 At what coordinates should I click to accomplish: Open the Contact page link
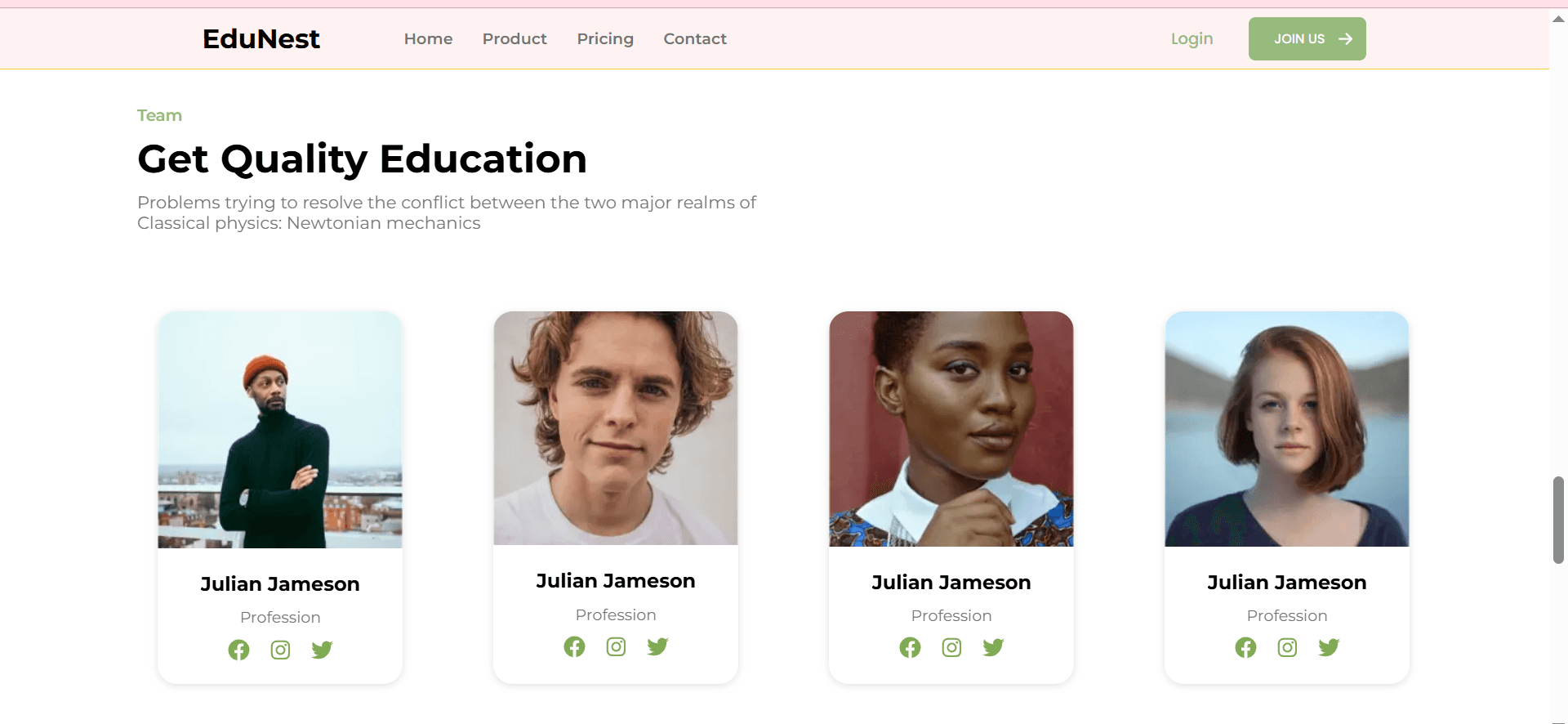[695, 39]
